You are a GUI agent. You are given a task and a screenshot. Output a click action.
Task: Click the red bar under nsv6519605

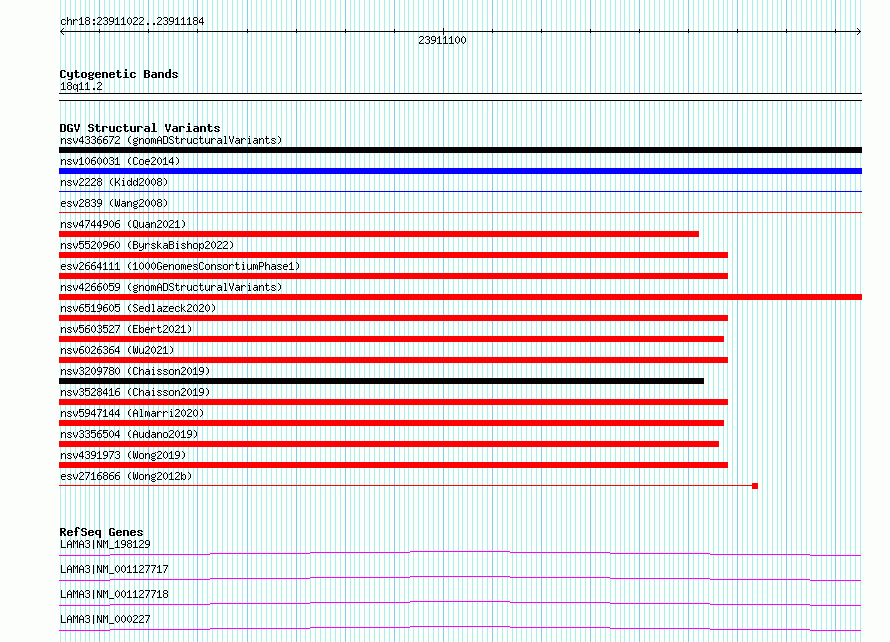pos(393,318)
